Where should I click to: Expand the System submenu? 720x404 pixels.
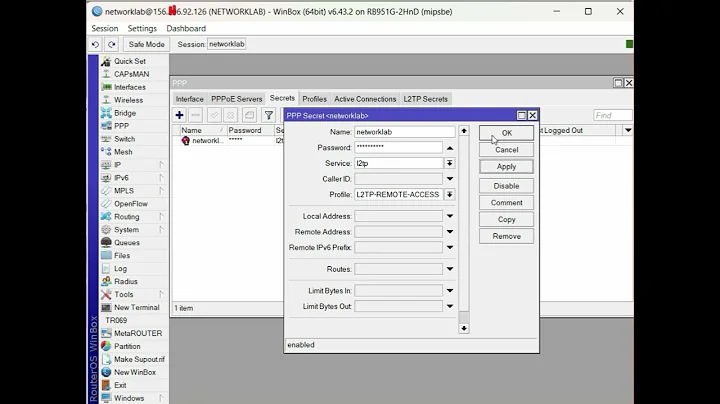pos(161,230)
